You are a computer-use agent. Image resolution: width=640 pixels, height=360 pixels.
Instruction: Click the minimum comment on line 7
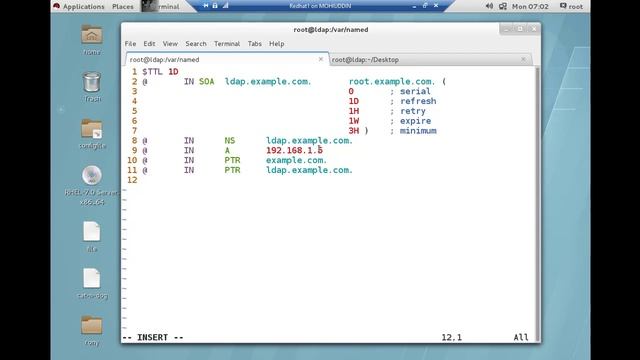pos(418,131)
